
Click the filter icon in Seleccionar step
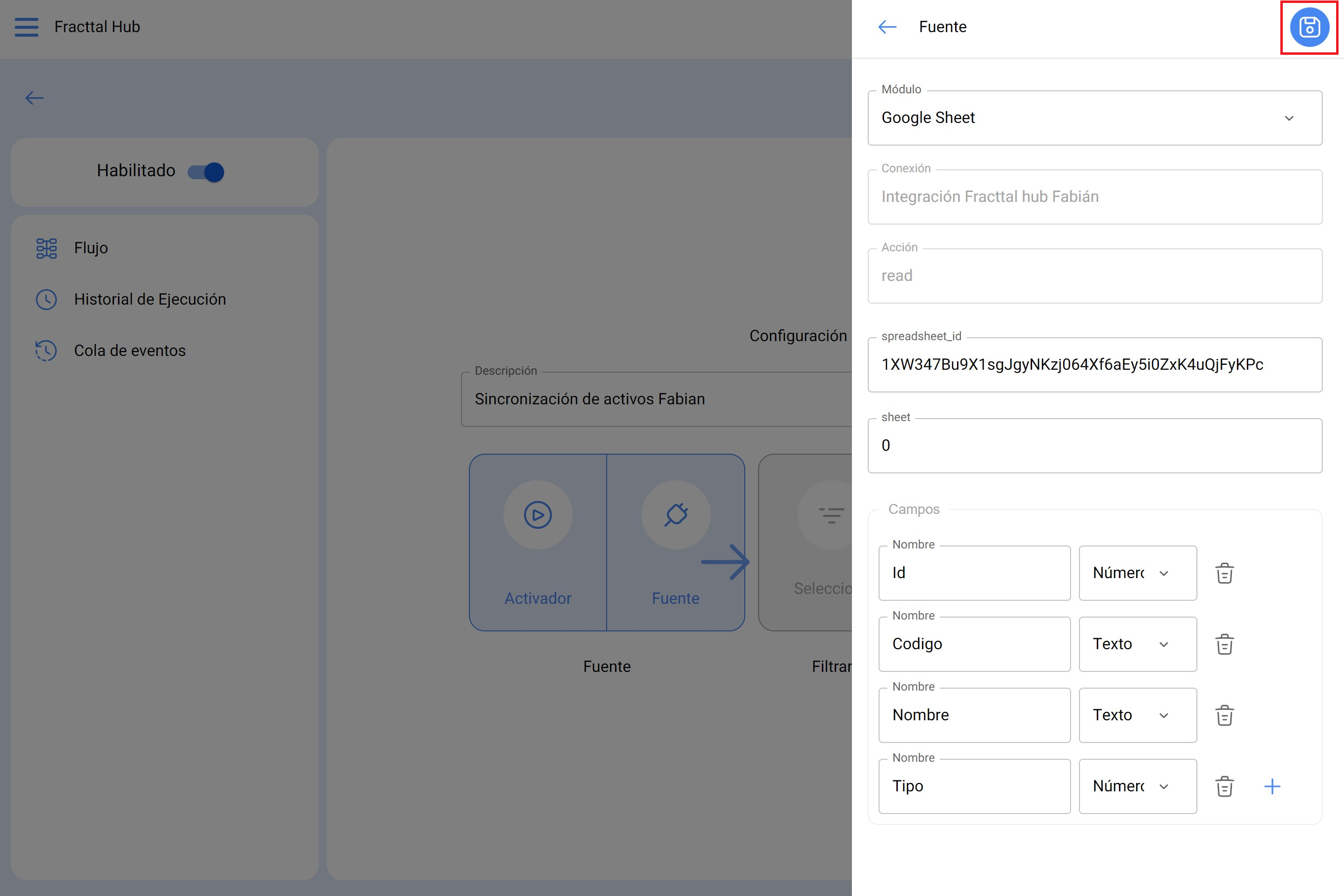click(x=832, y=515)
